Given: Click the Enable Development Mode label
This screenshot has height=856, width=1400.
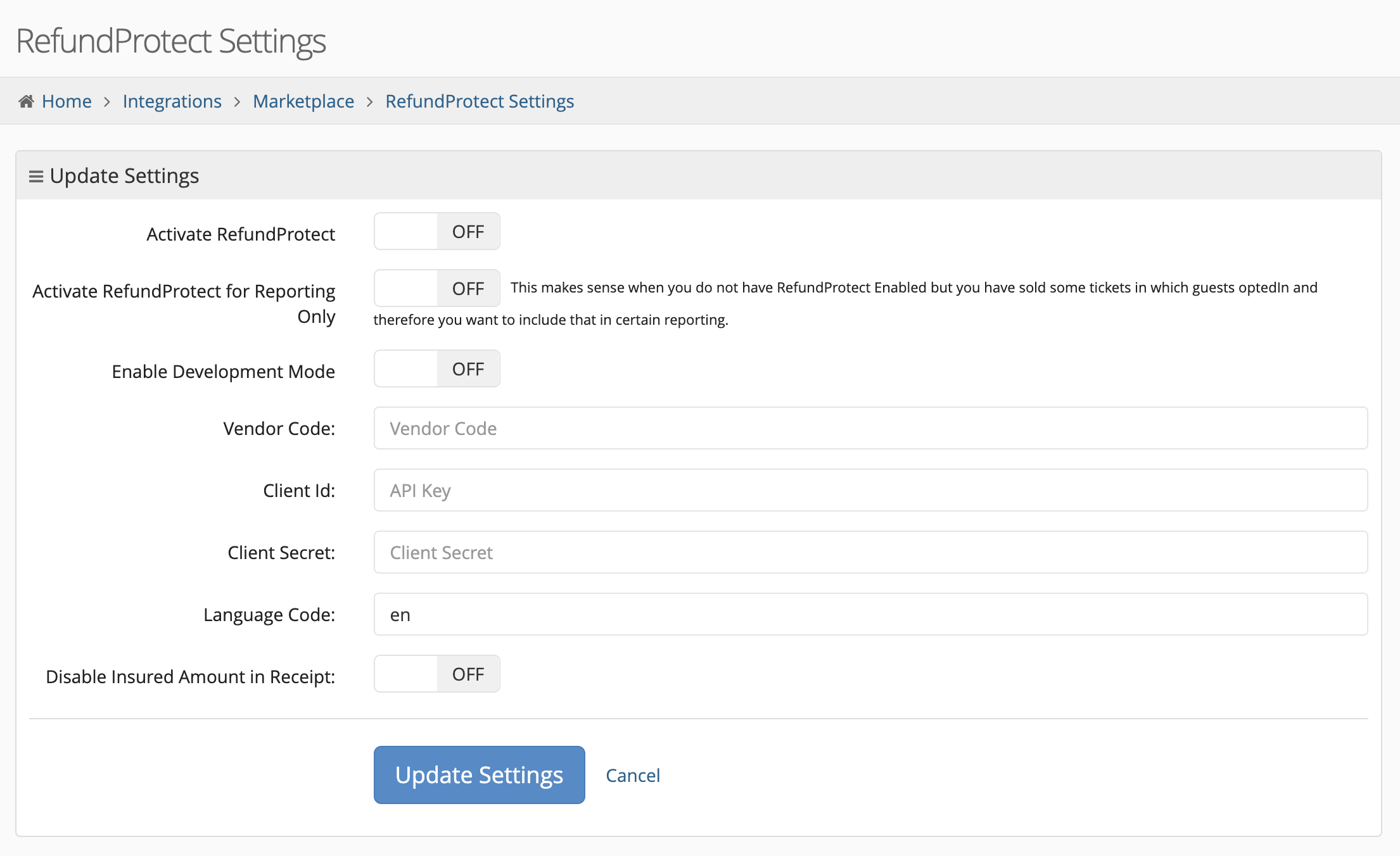Looking at the screenshot, I should (x=223, y=372).
